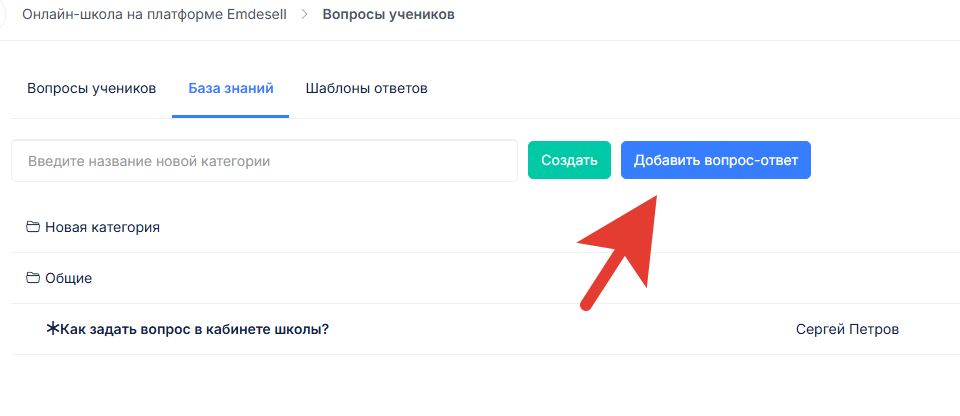Click the Добавить вопрос-ответ button

click(715, 160)
